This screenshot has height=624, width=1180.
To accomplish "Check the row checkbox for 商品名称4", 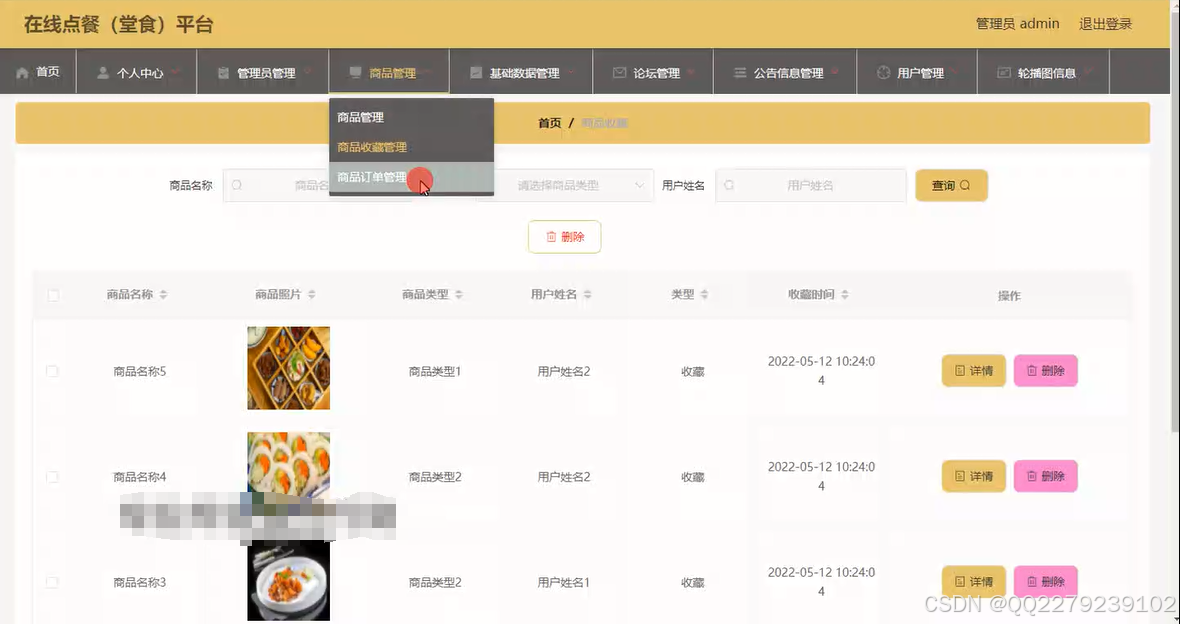I will tap(52, 476).
